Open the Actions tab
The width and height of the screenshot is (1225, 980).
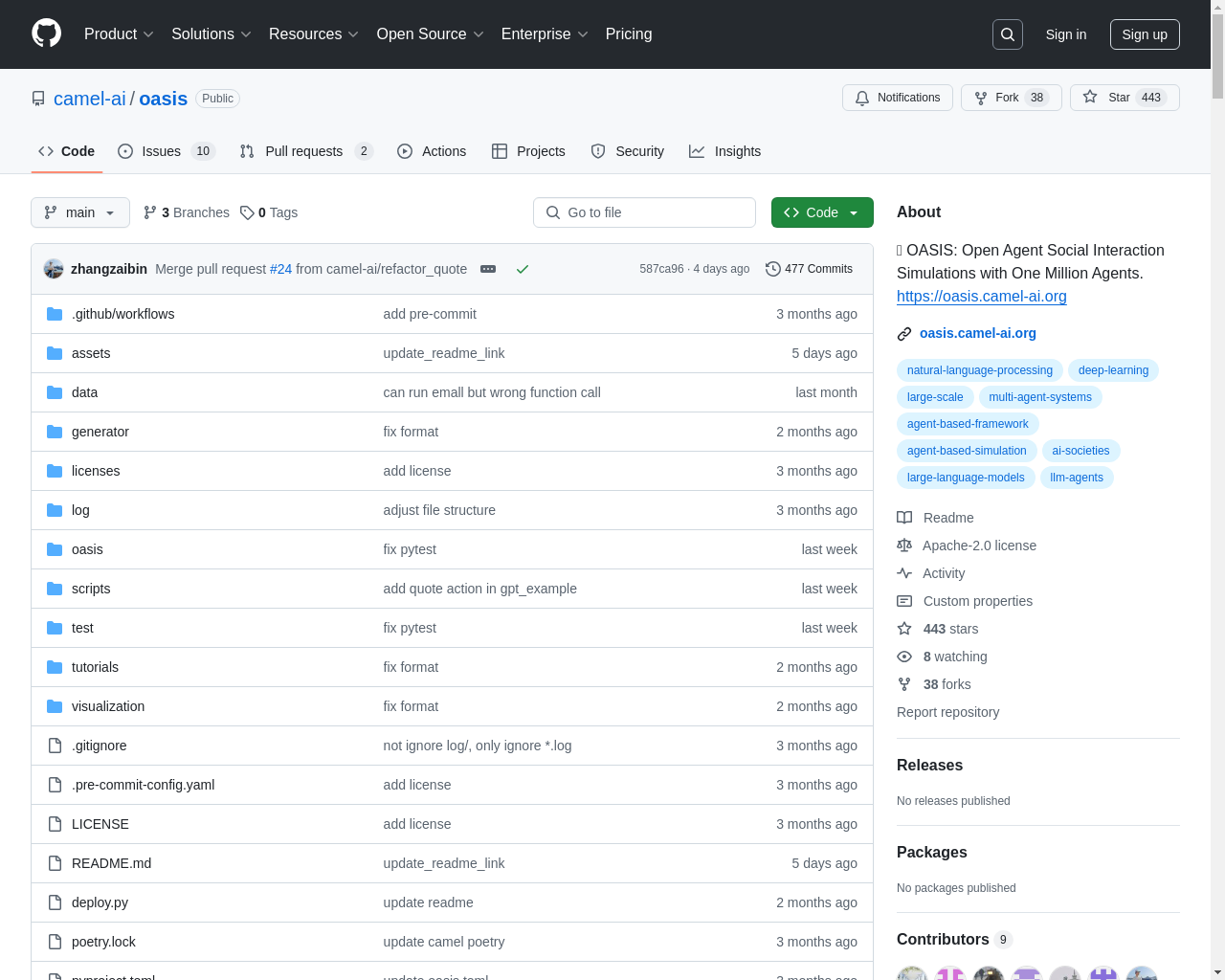click(432, 151)
